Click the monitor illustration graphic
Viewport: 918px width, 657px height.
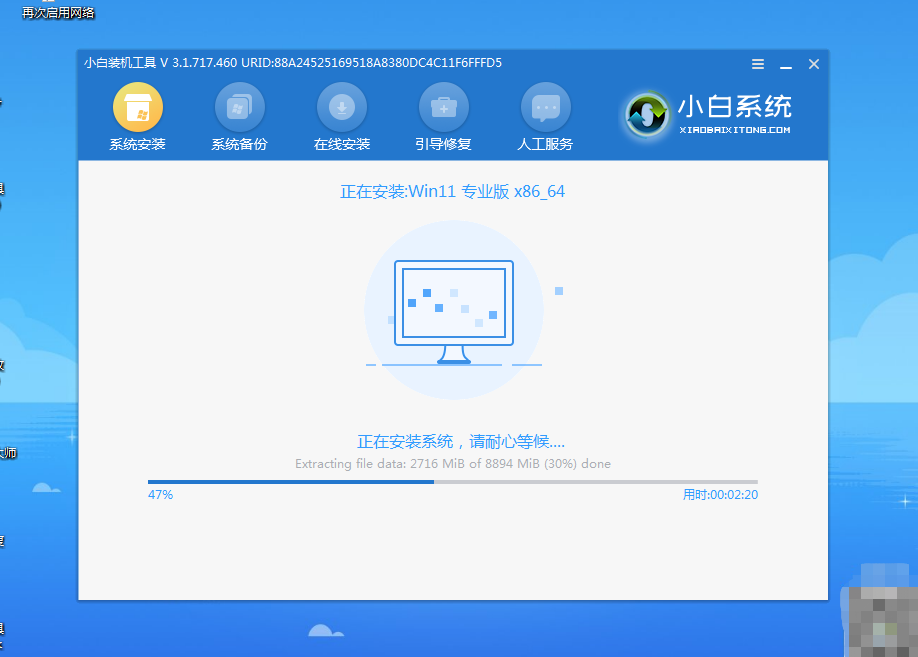pos(453,310)
